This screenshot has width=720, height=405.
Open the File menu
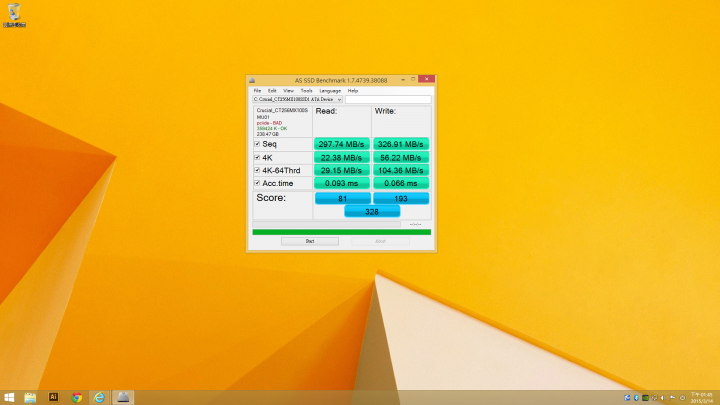tap(257, 91)
